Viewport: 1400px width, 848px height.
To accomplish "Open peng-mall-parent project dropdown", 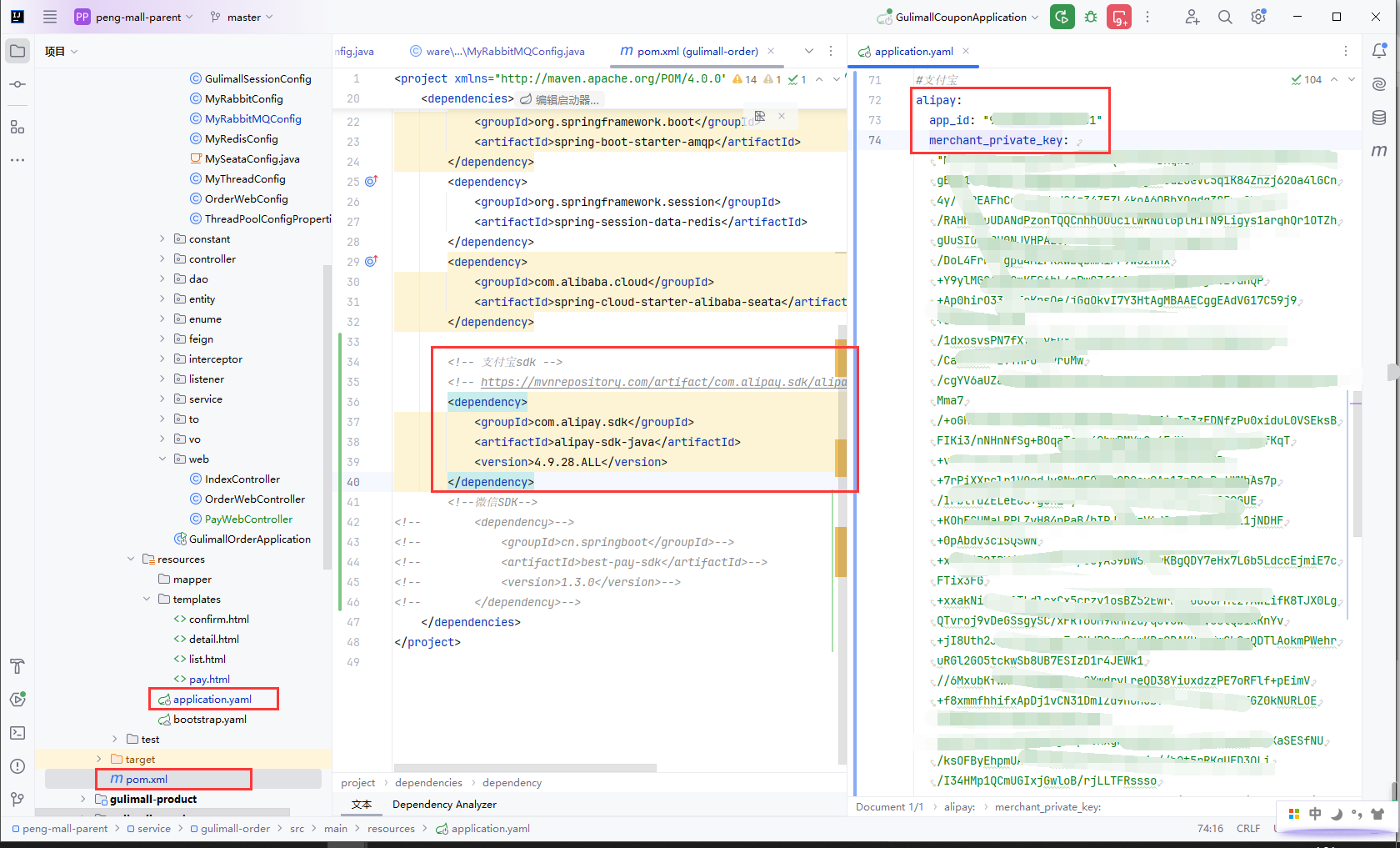I will click(x=134, y=17).
